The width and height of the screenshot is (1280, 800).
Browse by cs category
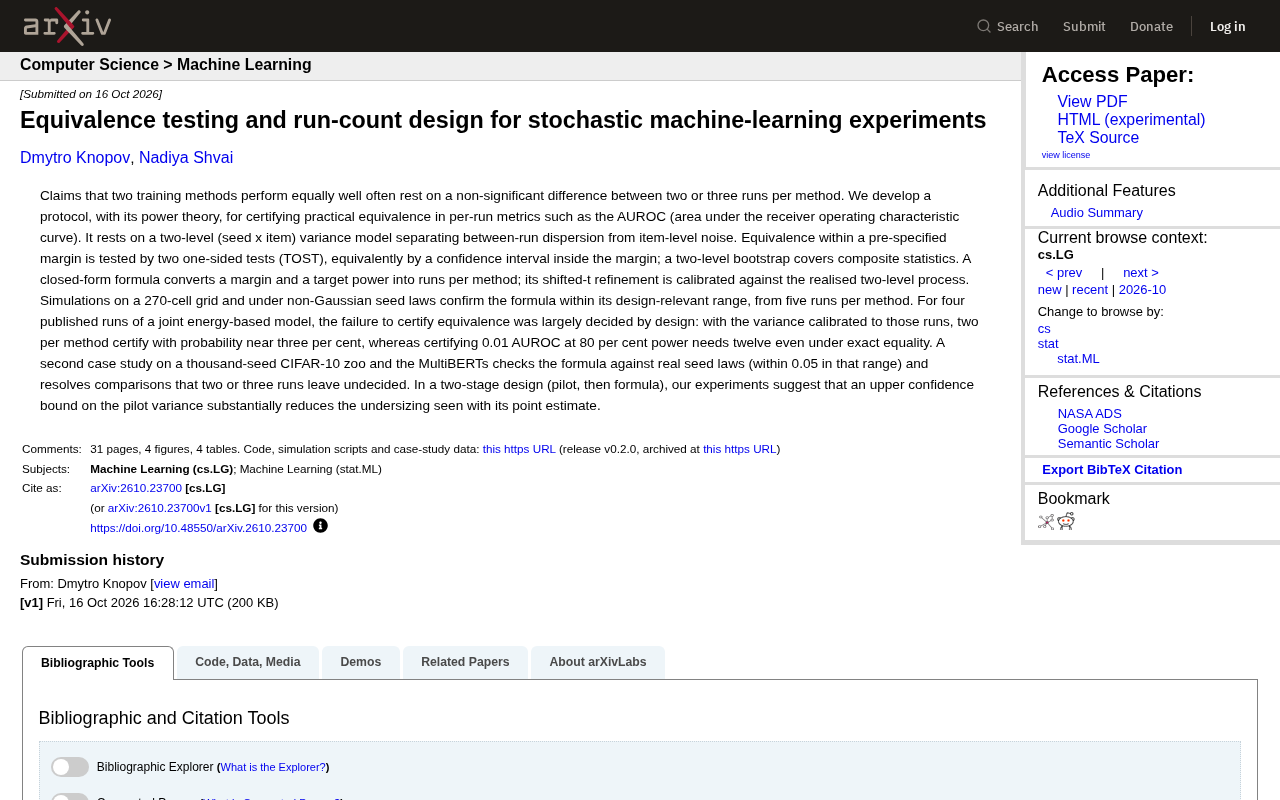click(1044, 329)
